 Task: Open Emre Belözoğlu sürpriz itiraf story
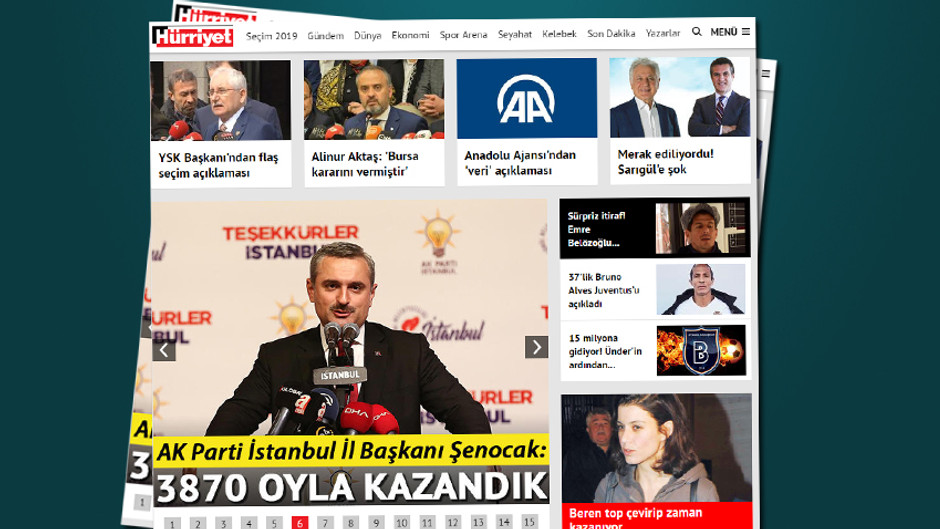pos(594,228)
